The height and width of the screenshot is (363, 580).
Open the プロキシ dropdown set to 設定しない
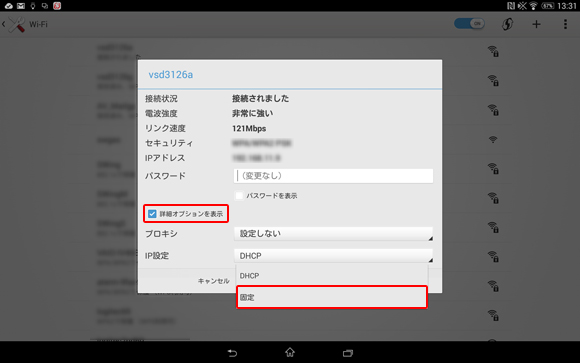[x=333, y=234]
